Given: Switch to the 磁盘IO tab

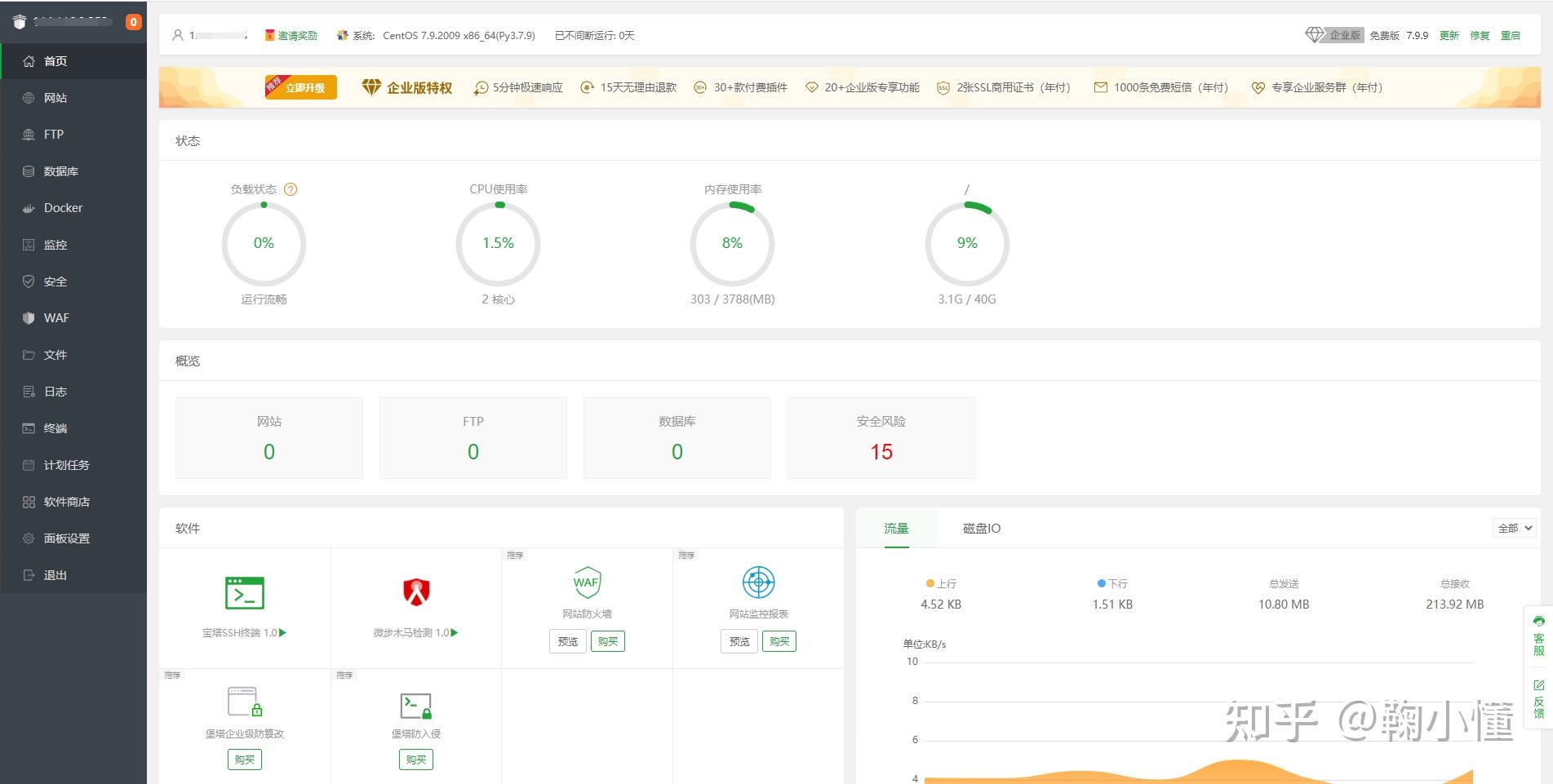Looking at the screenshot, I should pos(982,529).
